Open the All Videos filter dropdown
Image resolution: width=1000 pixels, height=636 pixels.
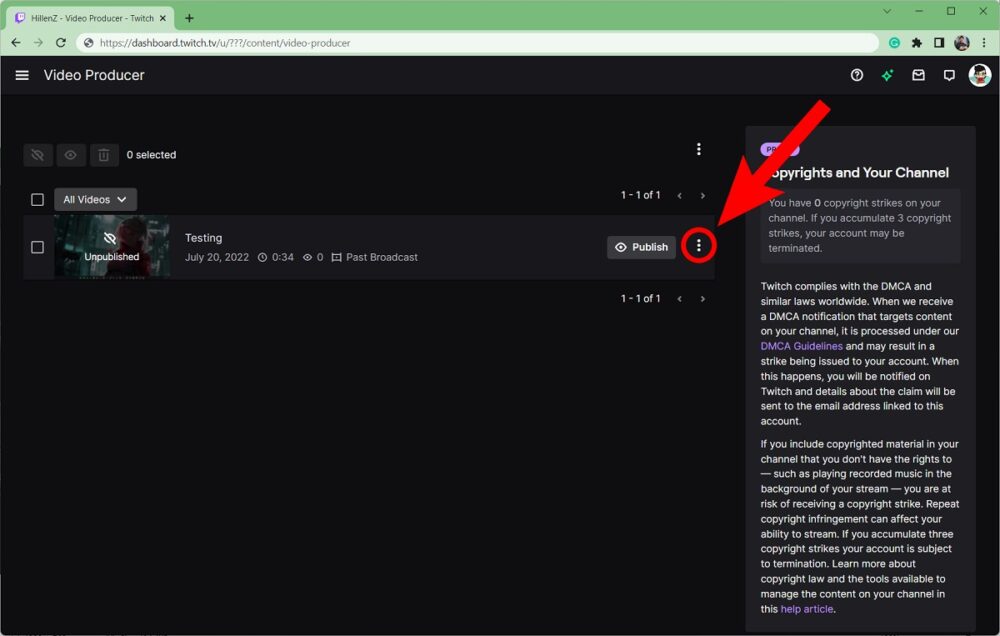[x=95, y=199]
